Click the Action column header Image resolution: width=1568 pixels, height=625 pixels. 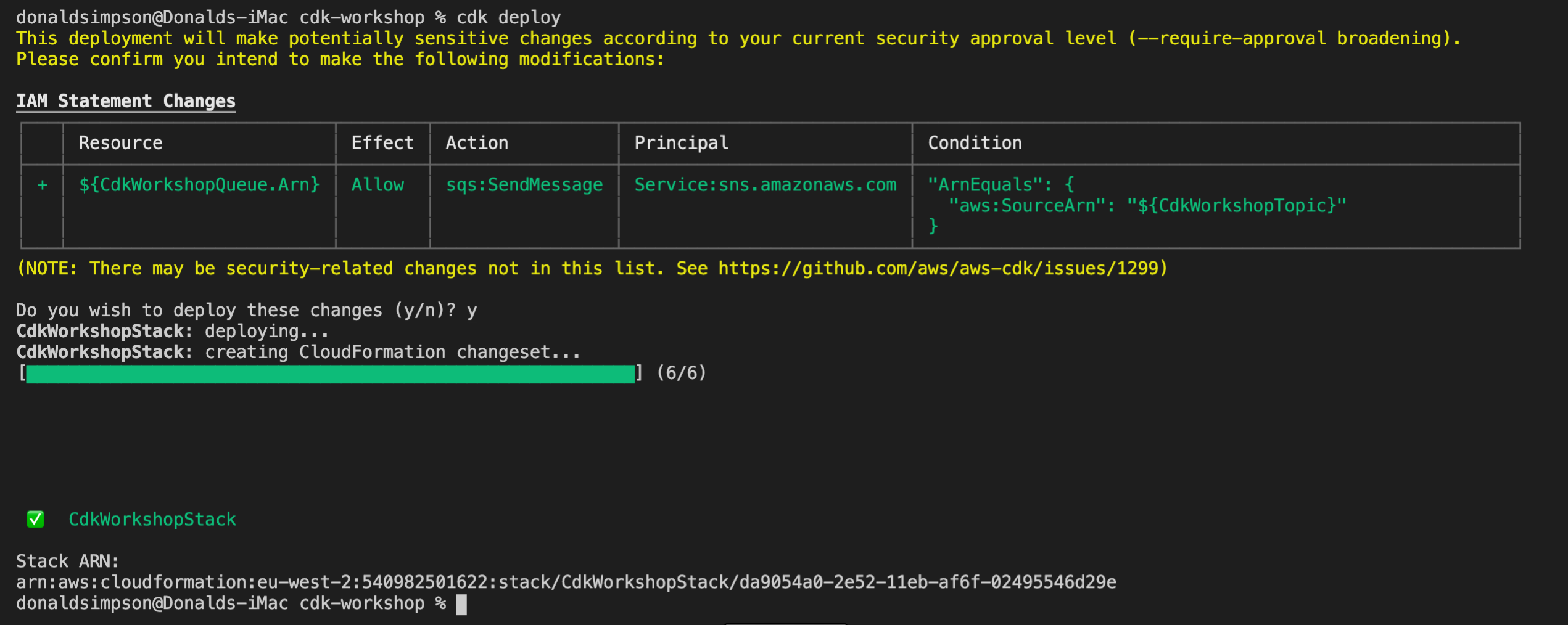pyautogui.click(x=477, y=143)
